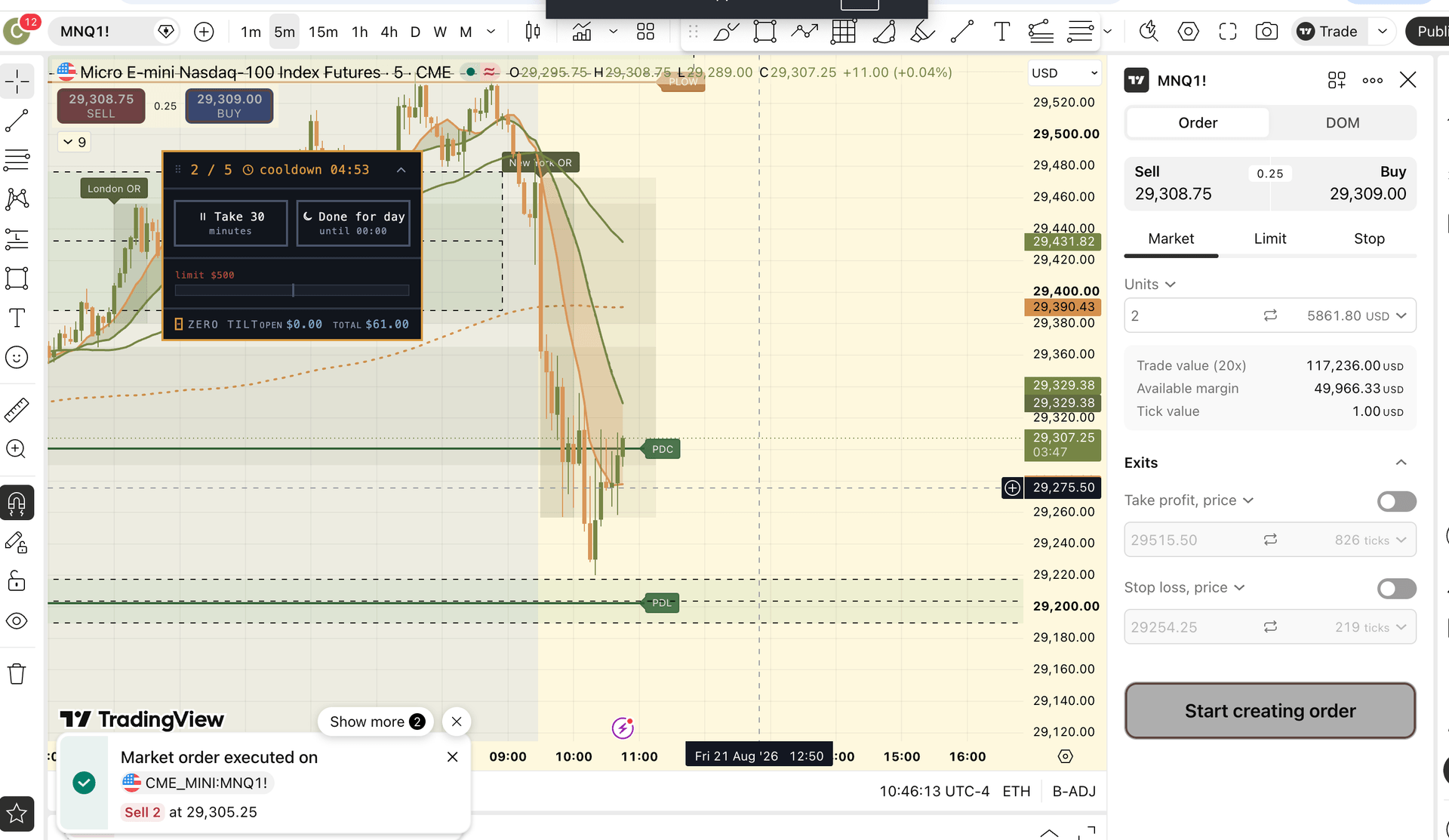1449x840 pixels.
Task: Open the order panel three-dots menu
Action: tap(1373, 80)
